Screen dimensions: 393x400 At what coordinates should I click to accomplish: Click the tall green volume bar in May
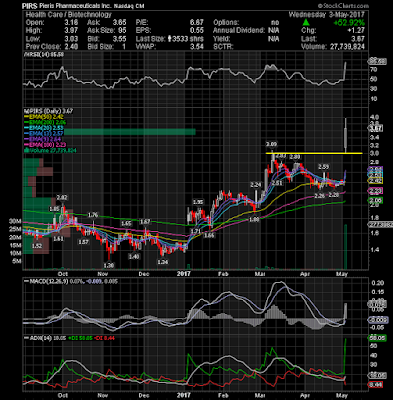(x=346, y=247)
